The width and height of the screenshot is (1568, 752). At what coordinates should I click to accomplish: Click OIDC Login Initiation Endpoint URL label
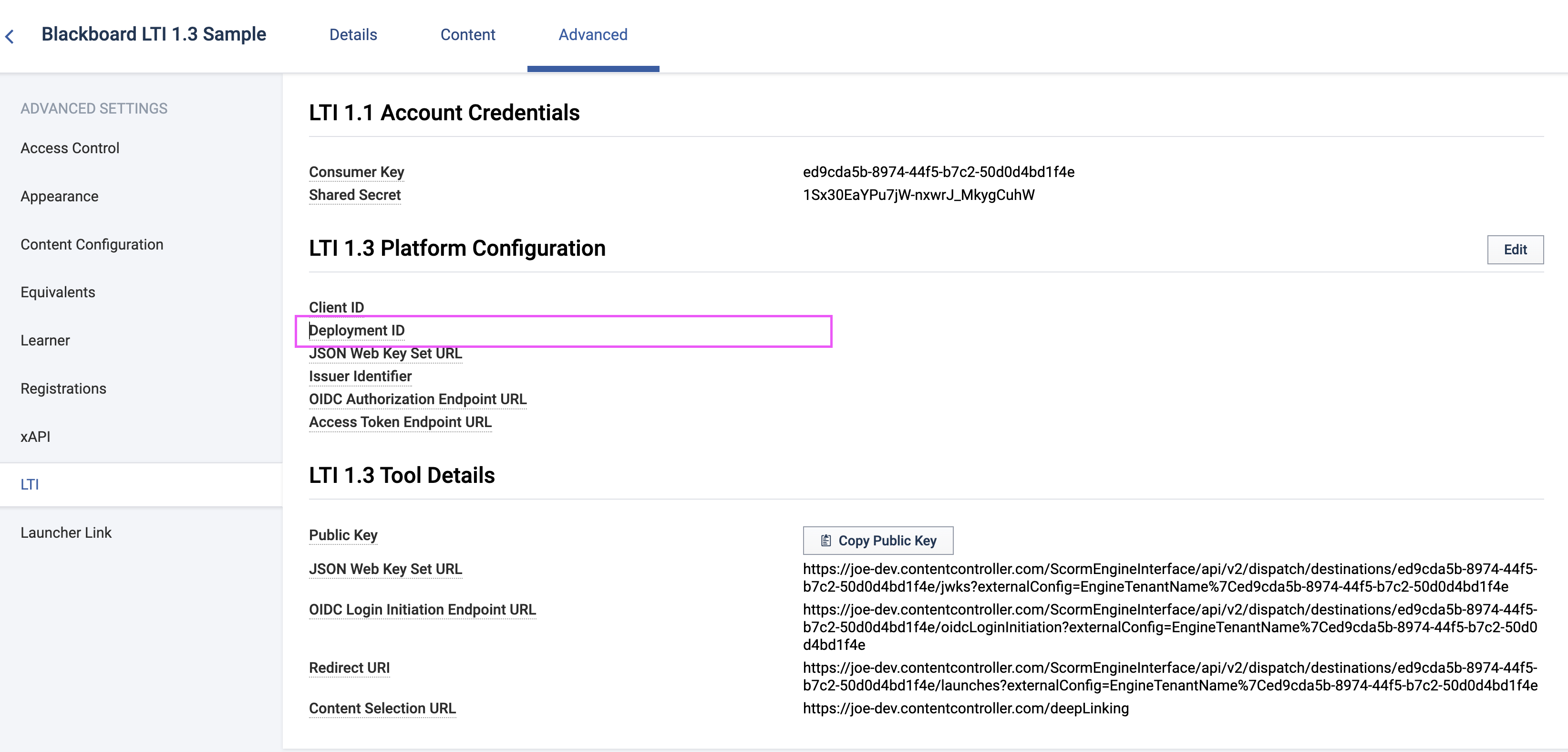click(423, 610)
